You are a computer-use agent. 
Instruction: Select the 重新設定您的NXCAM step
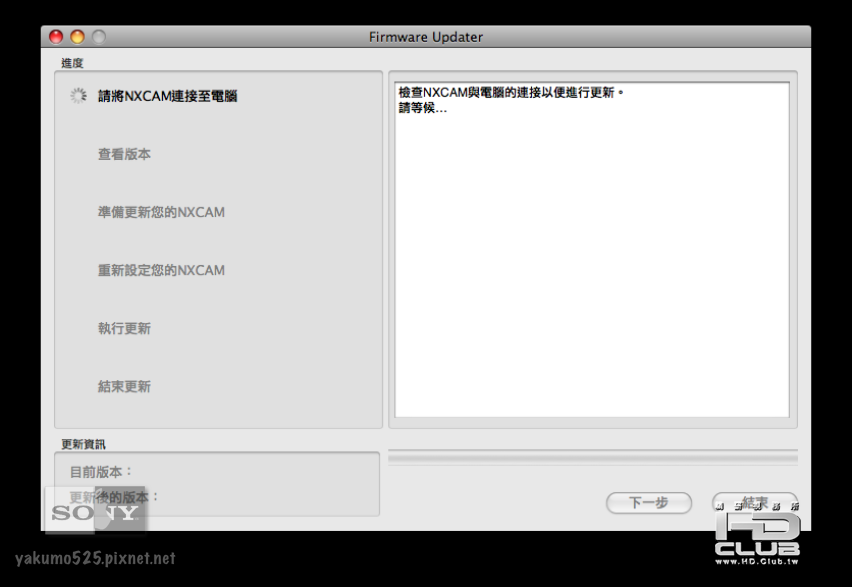tap(161, 271)
